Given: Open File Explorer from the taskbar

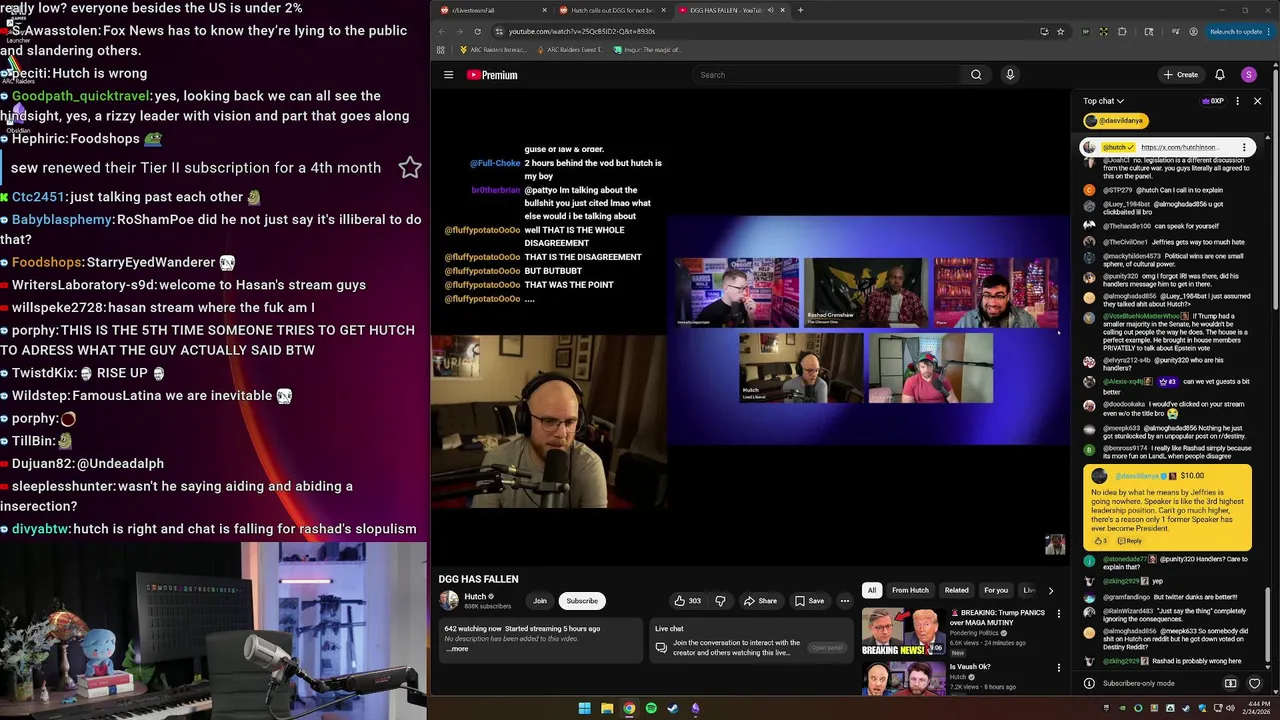Looking at the screenshot, I should (607, 708).
